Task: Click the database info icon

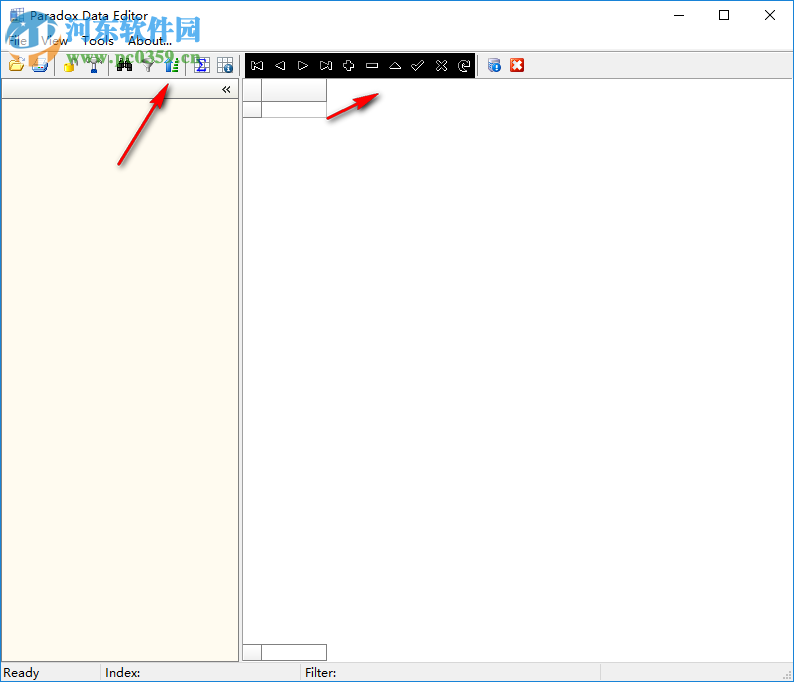Action: [494, 65]
